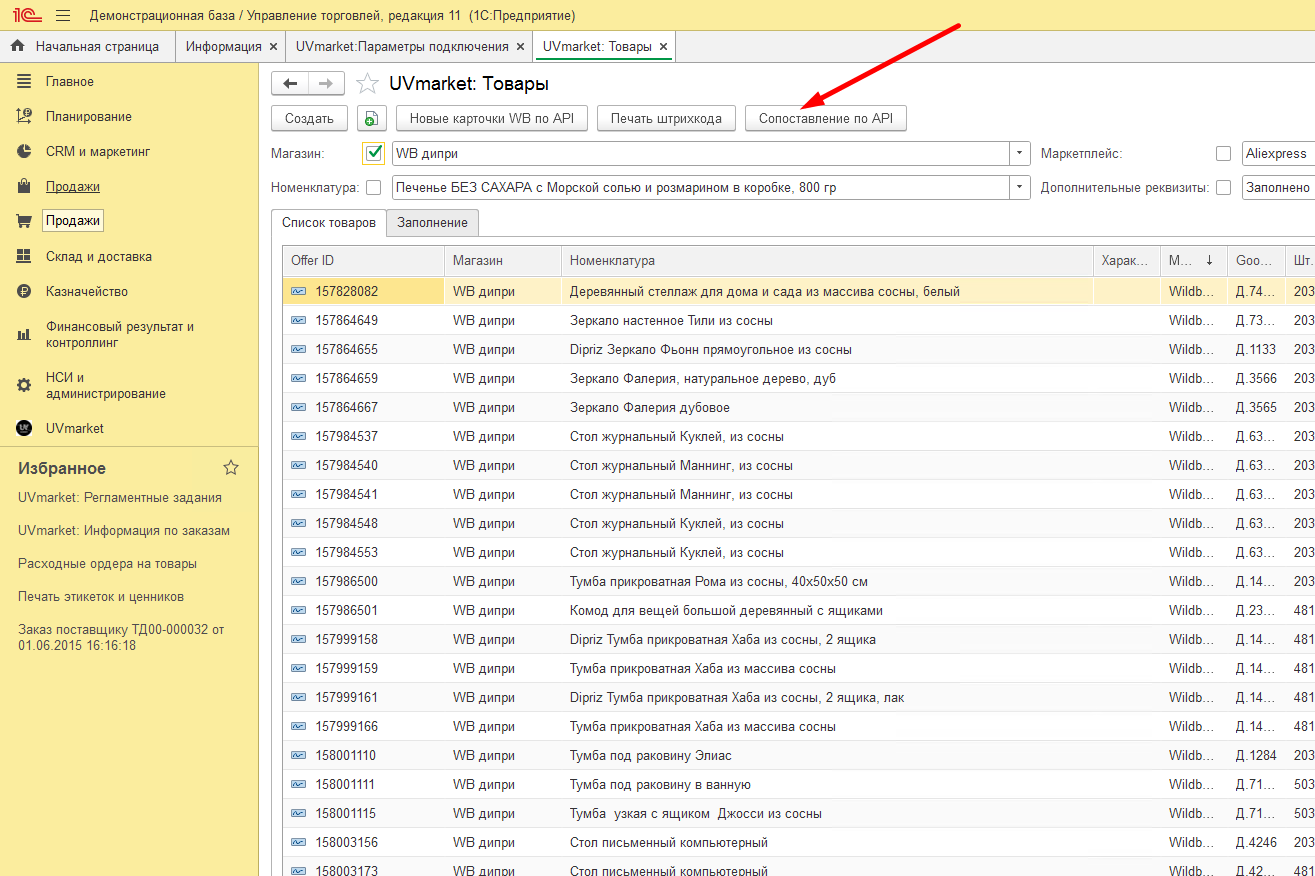Close the Информация tab
The image size is (1315, 876).
(272, 46)
